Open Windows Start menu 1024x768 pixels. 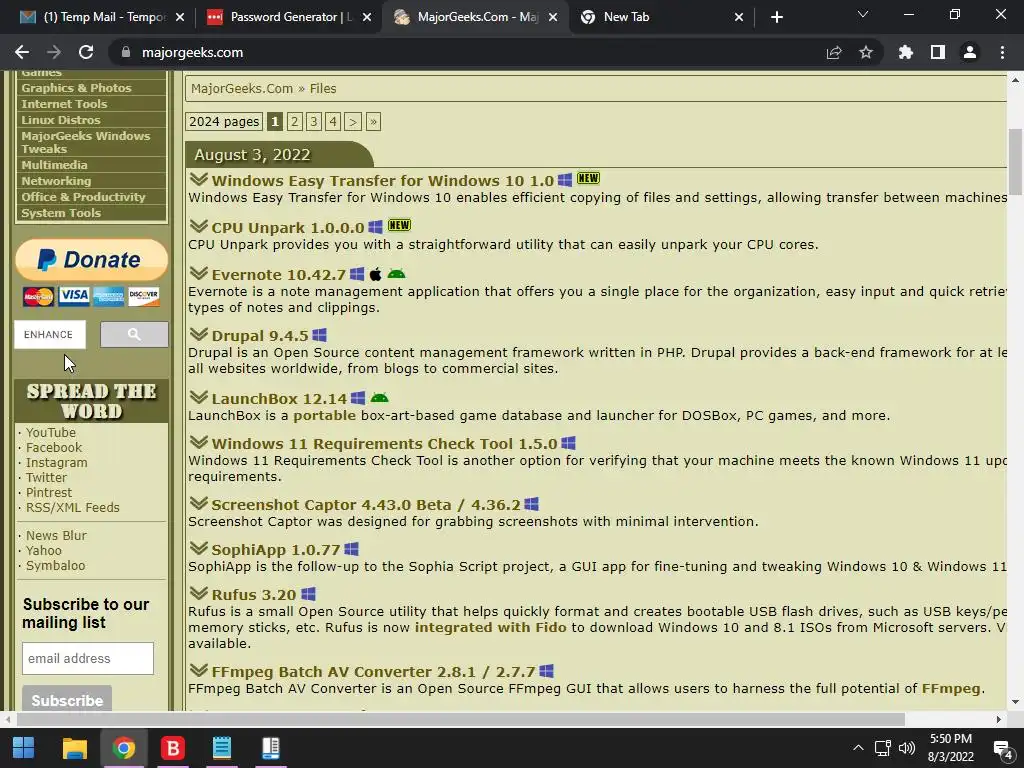click(24, 748)
